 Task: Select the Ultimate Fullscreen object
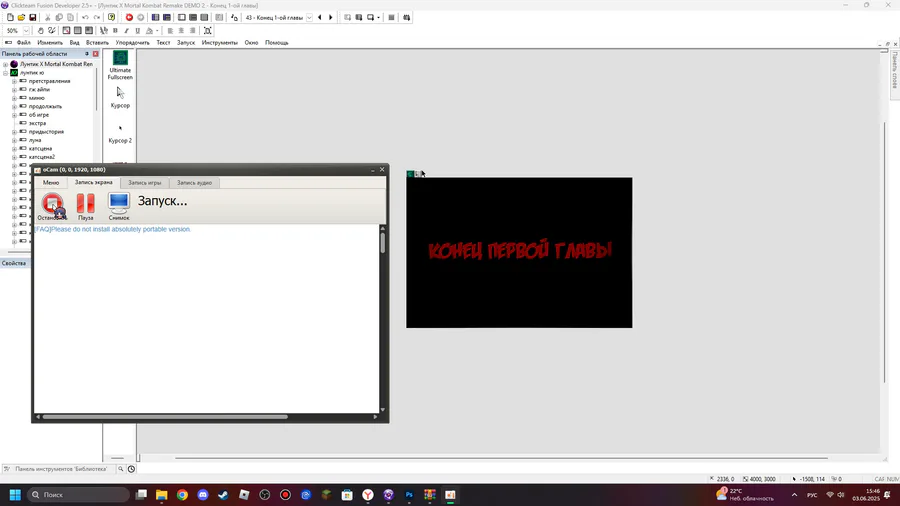pyautogui.click(x=120, y=65)
